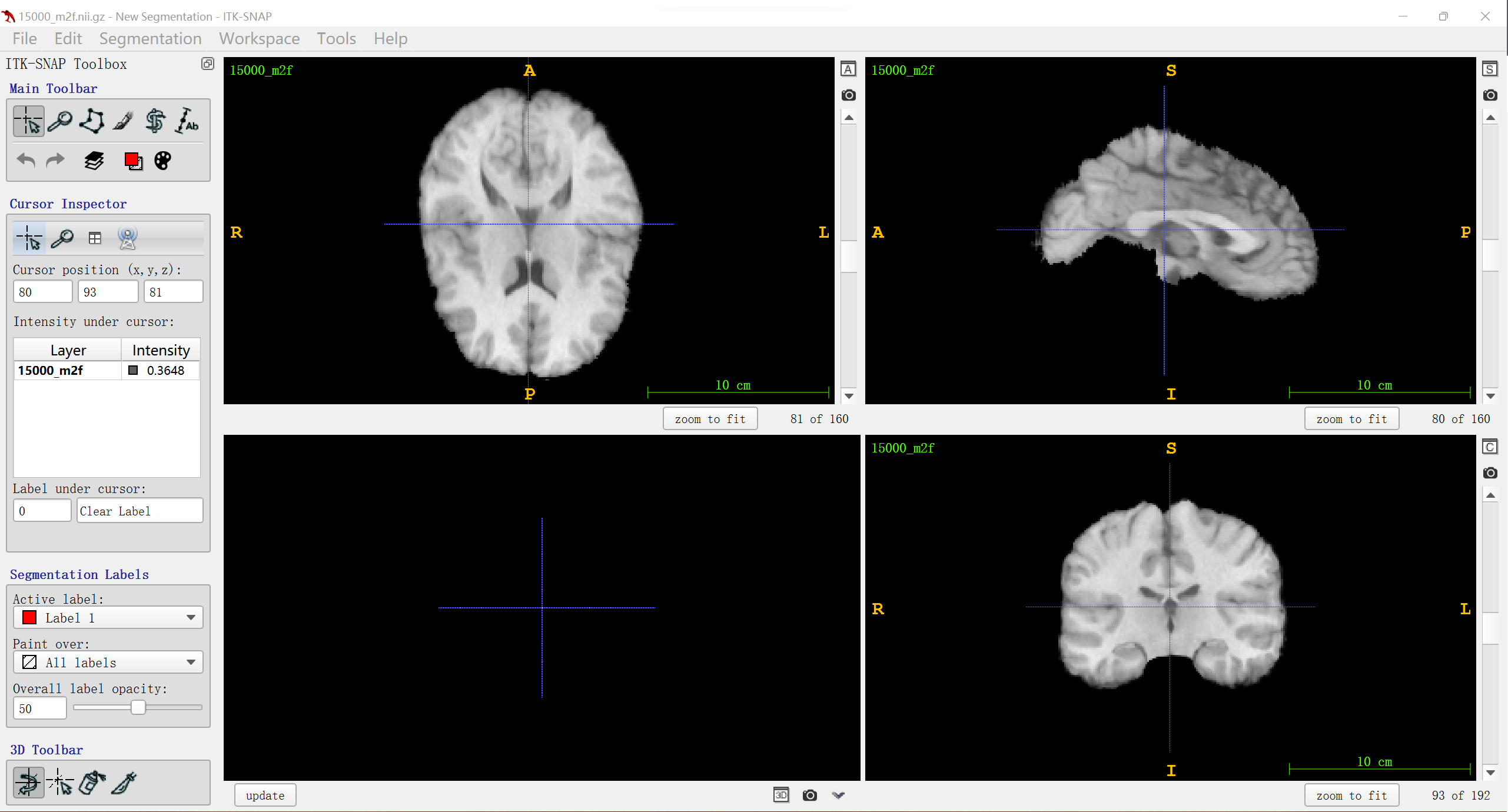Open the Layer inspector stack icon
Screen dimensions: 1508x812
94,161
